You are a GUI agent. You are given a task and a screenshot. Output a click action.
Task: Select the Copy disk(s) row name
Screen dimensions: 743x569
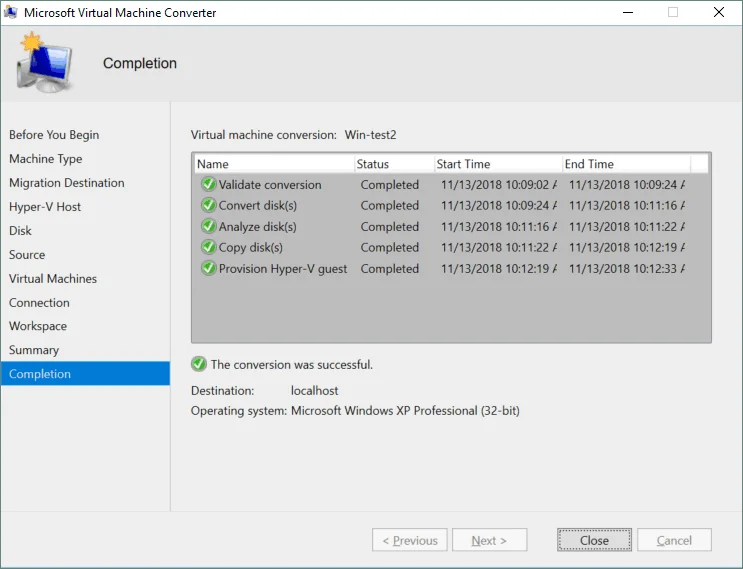tap(251, 247)
